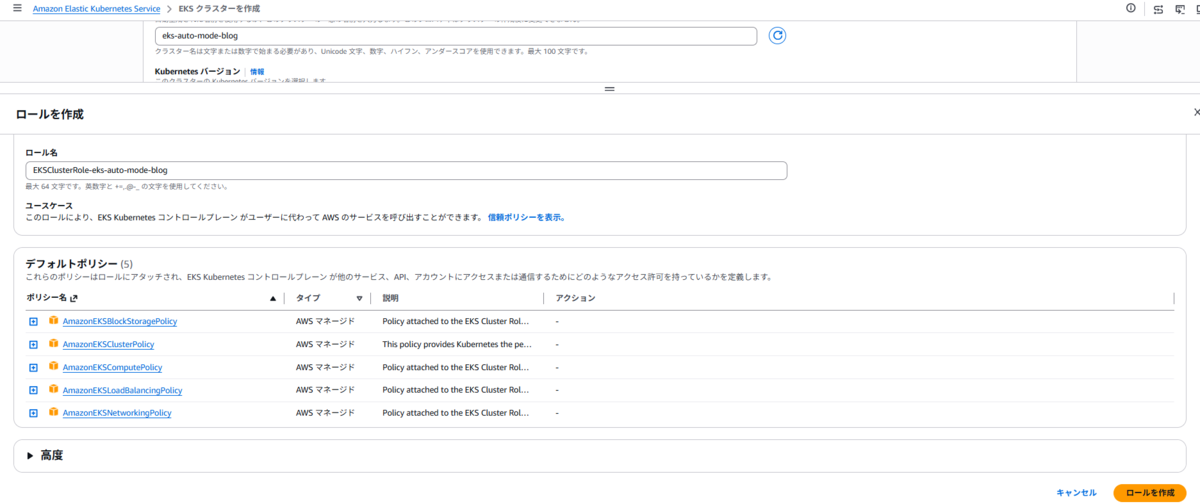Open the 信頼ポリシーを表示 link
Image resolution: width=1200 pixels, height=504 pixels.
pos(526,217)
